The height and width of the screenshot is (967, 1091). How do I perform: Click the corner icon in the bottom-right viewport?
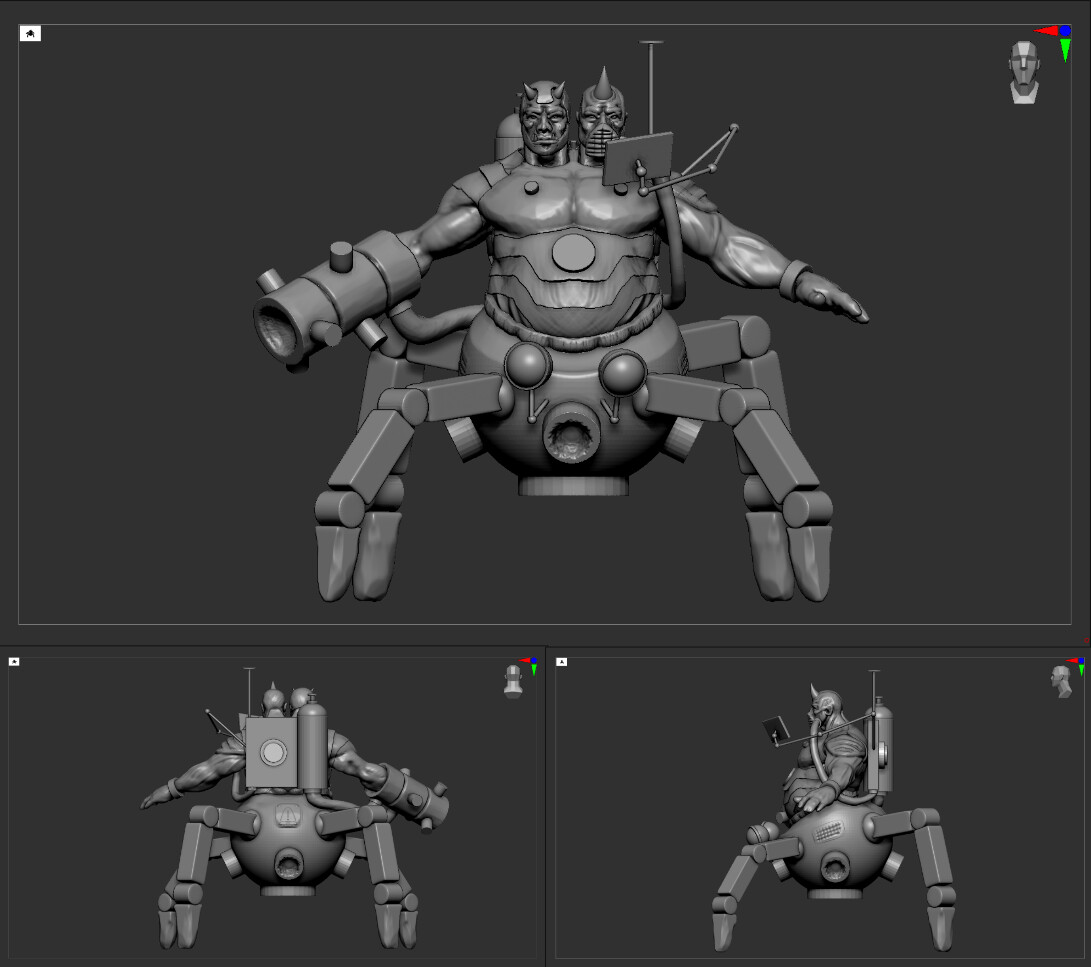coord(562,661)
